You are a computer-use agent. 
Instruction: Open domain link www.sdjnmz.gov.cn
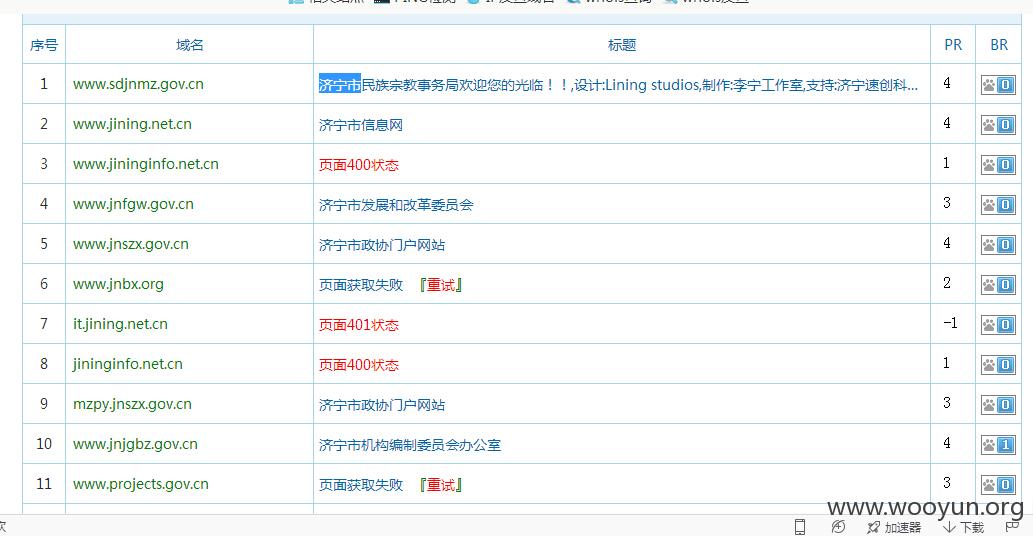(x=138, y=84)
